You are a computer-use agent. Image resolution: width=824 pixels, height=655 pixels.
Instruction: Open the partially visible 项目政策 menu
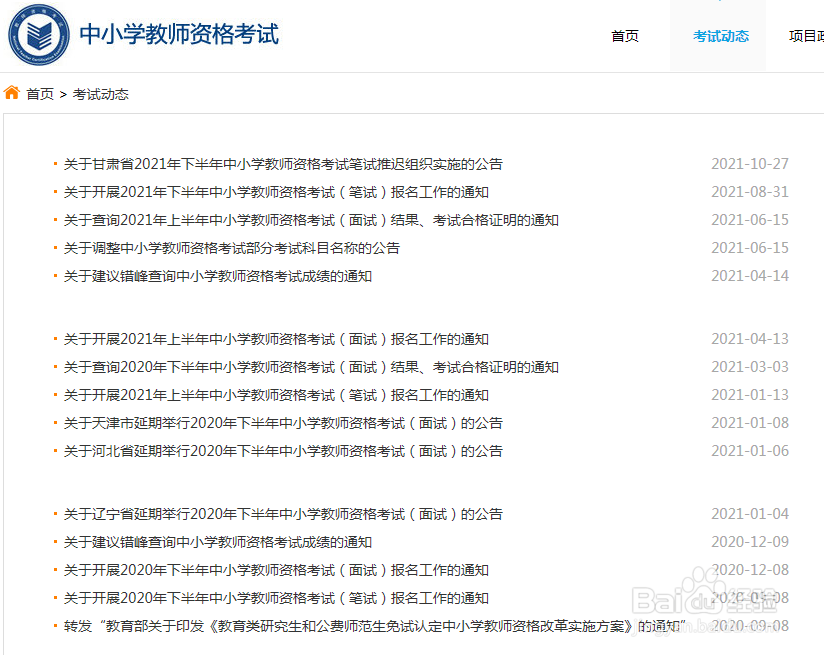click(x=806, y=36)
